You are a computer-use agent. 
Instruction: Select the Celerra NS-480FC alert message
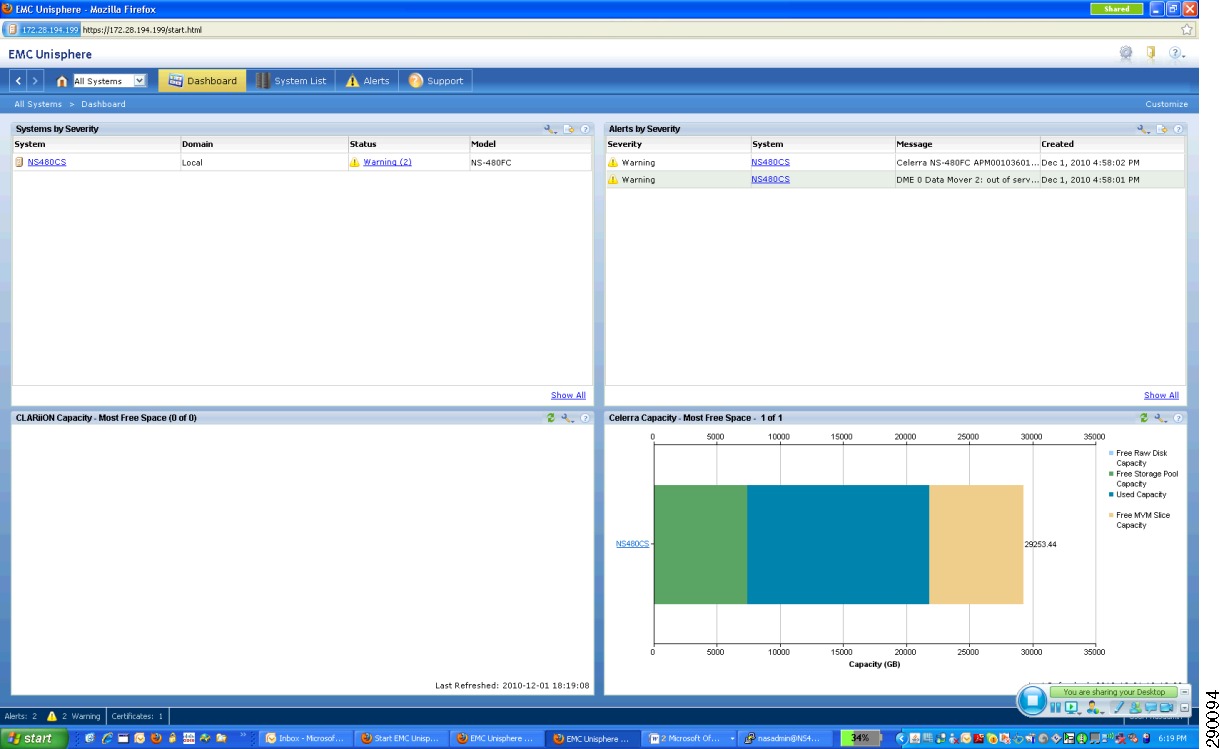coord(967,162)
